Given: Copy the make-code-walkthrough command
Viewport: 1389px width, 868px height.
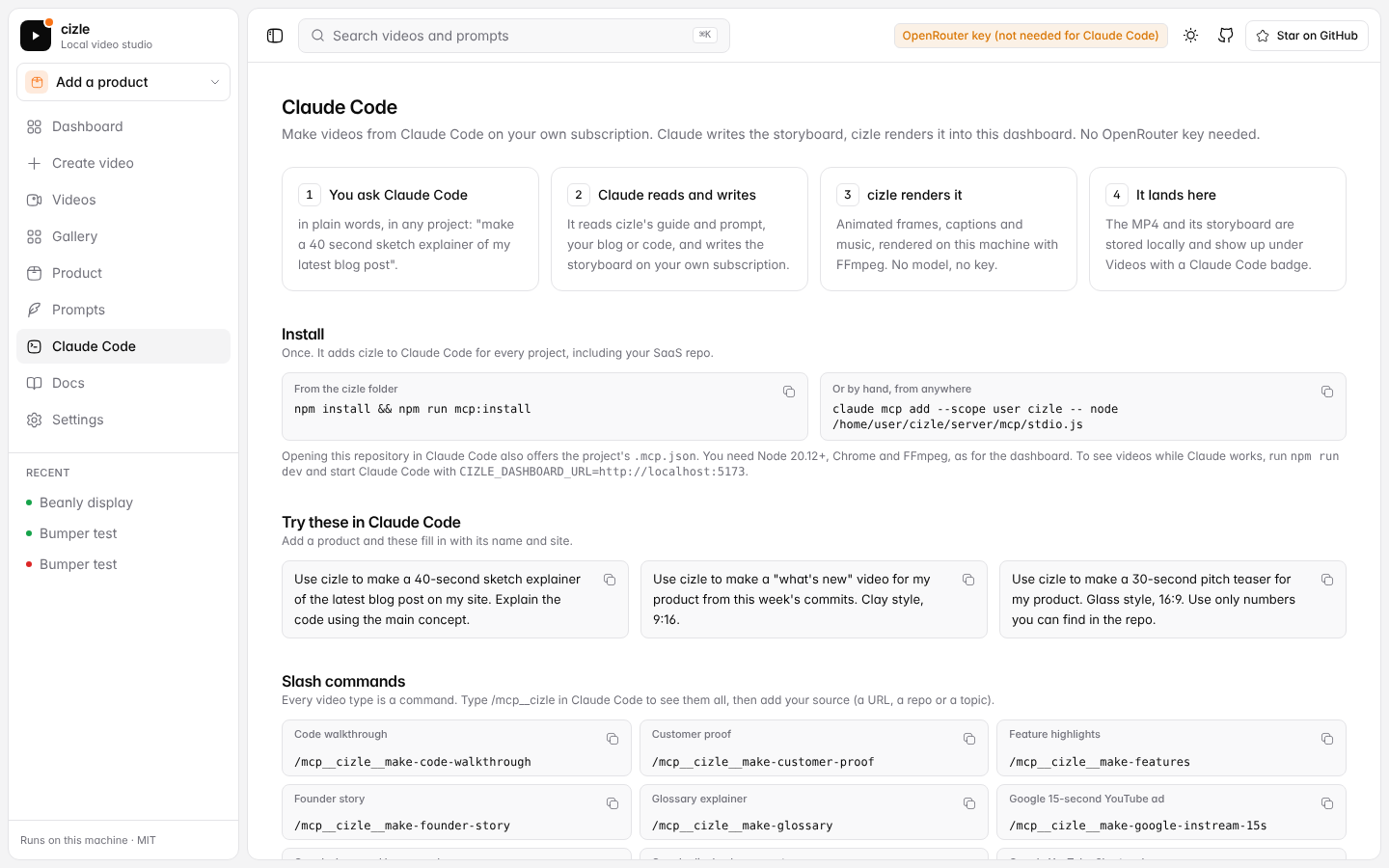Looking at the screenshot, I should [x=613, y=739].
